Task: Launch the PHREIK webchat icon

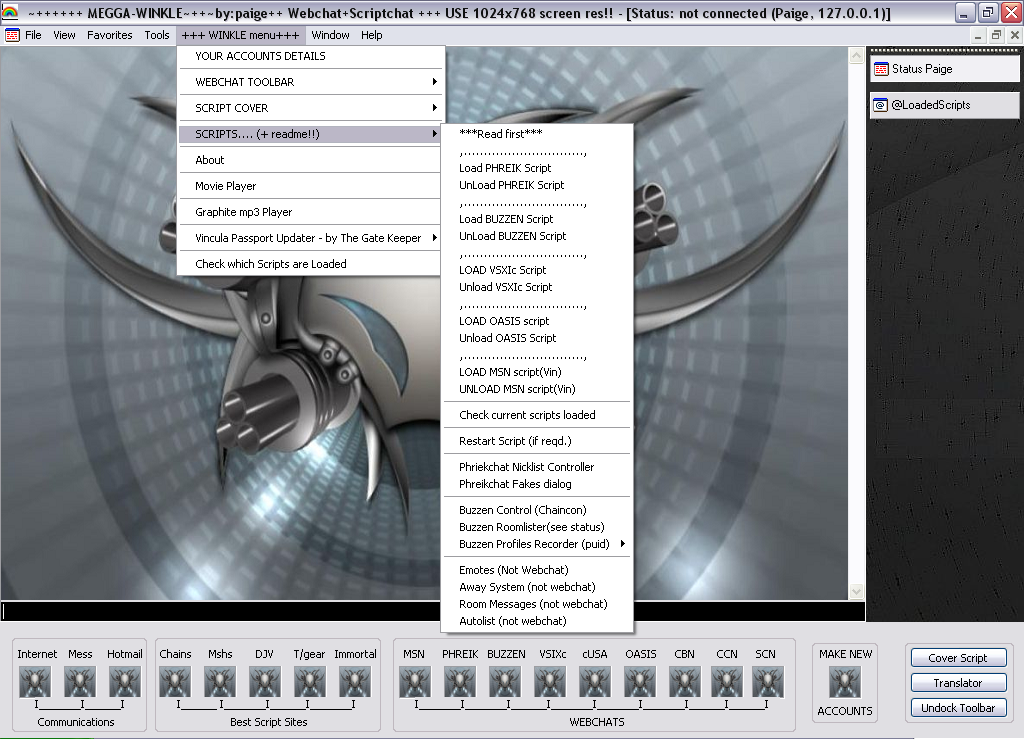Action: (460, 682)
